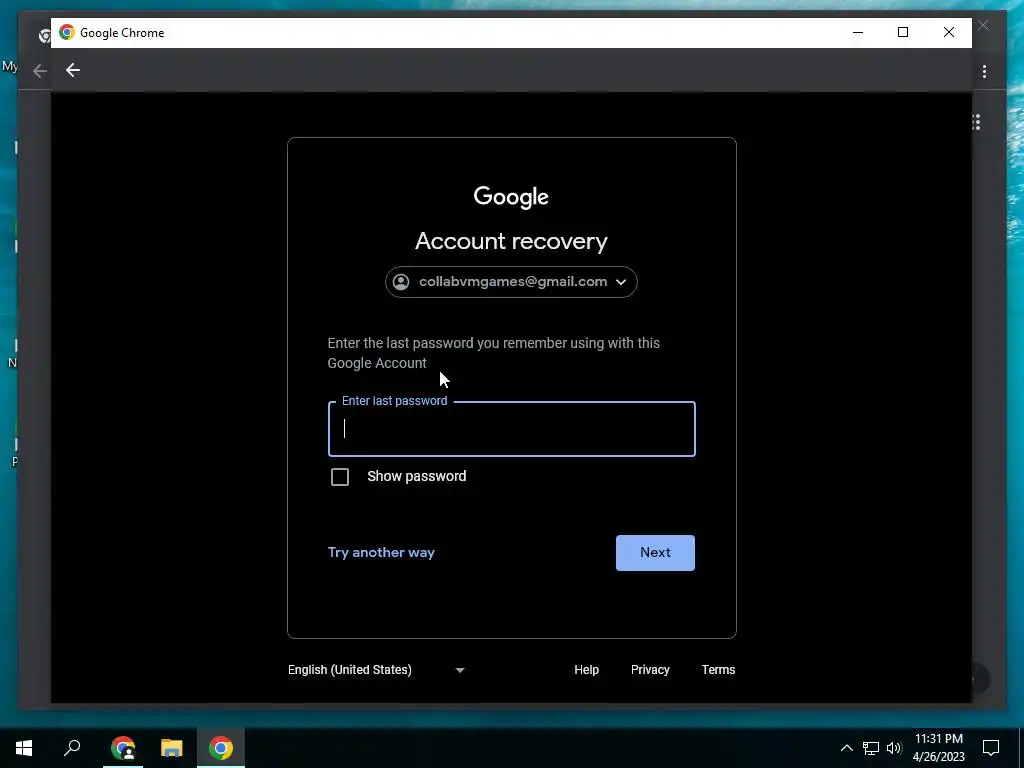
Task: Open the Terms link
Action: click(718, 669)
